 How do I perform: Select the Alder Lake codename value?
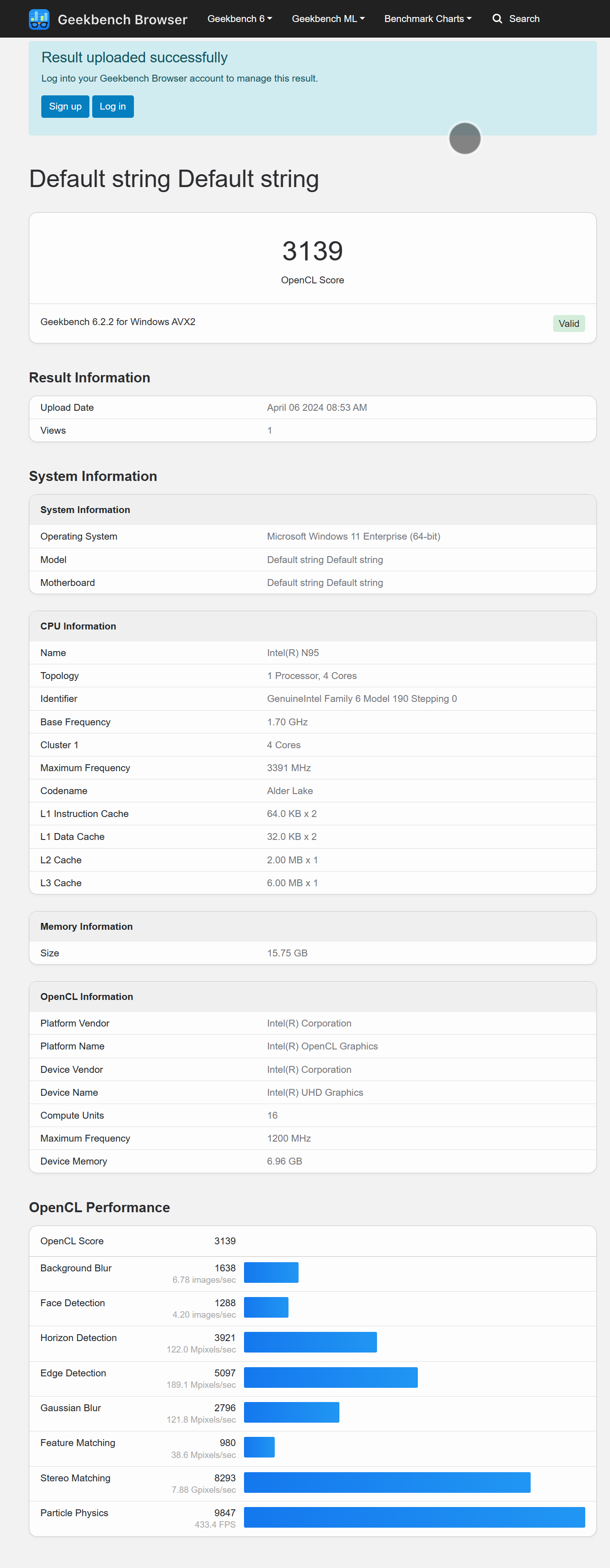pyautogui.click(x=290, y=791)
